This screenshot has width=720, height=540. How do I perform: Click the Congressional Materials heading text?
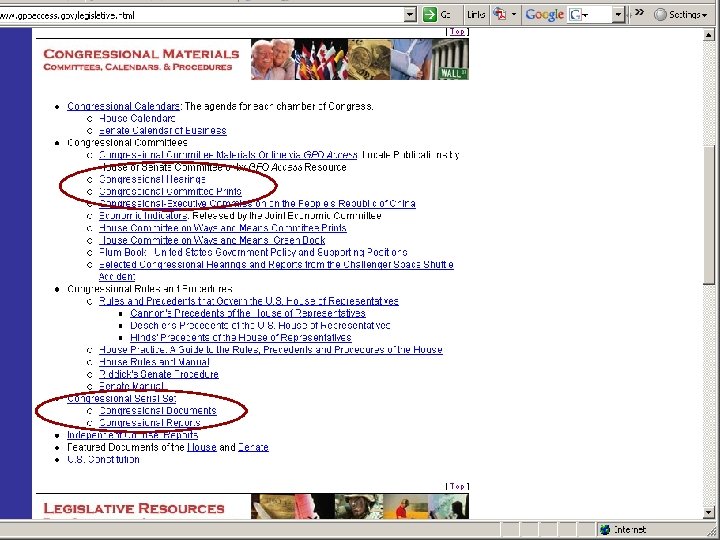pyautogui.click(x=141, y=54)
